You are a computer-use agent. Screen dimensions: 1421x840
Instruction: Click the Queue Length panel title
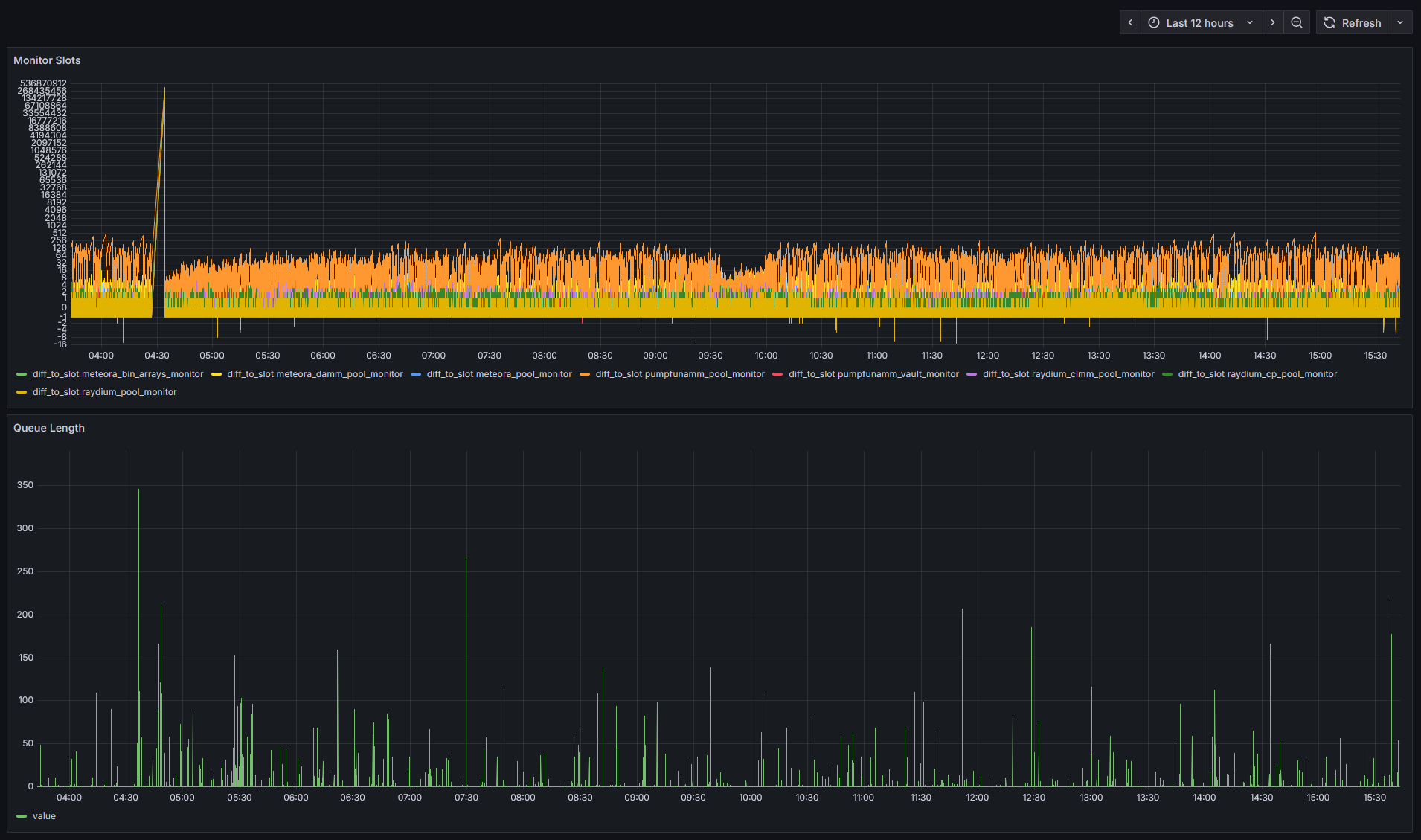coord(49,428)
